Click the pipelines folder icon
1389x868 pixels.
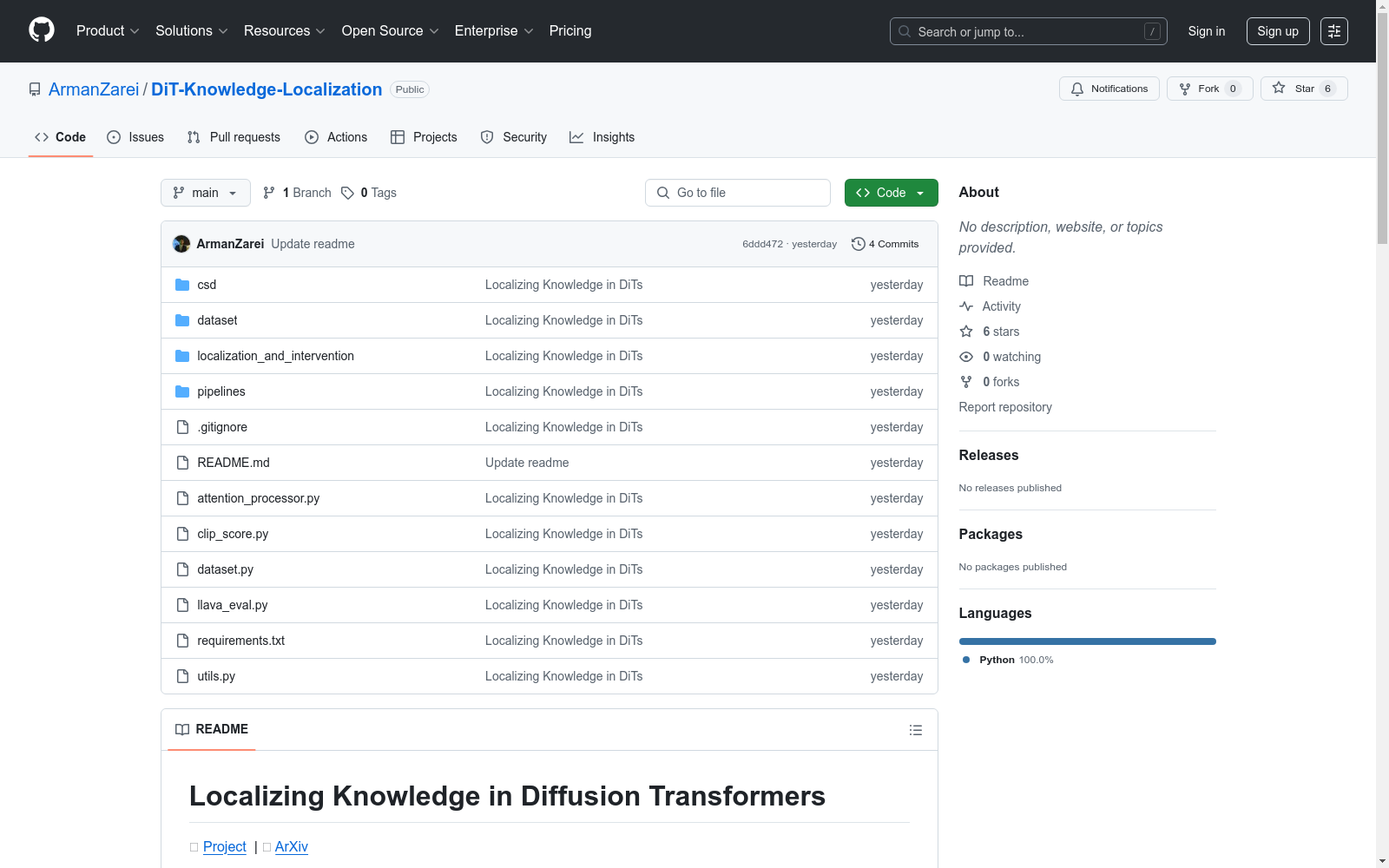[182, 391]
